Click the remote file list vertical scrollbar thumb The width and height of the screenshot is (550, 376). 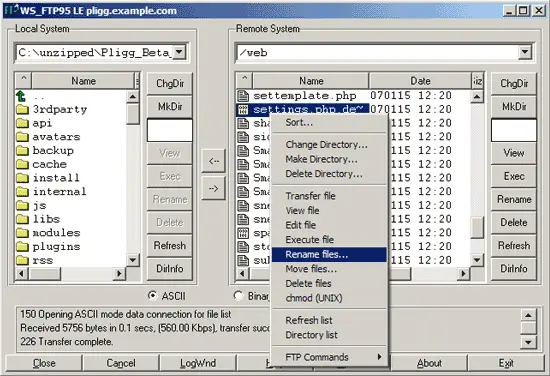coord(477,227)
